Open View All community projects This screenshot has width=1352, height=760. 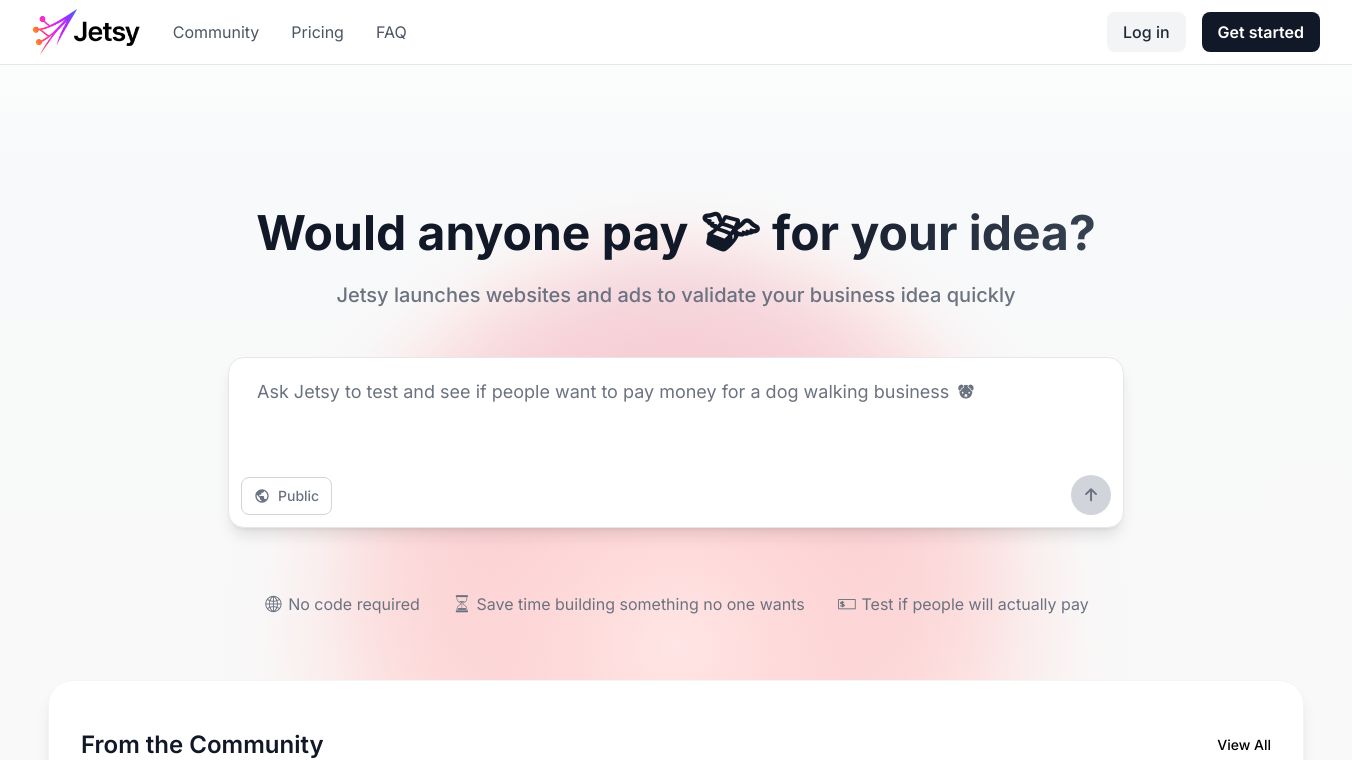click(x=1243, y=745)
